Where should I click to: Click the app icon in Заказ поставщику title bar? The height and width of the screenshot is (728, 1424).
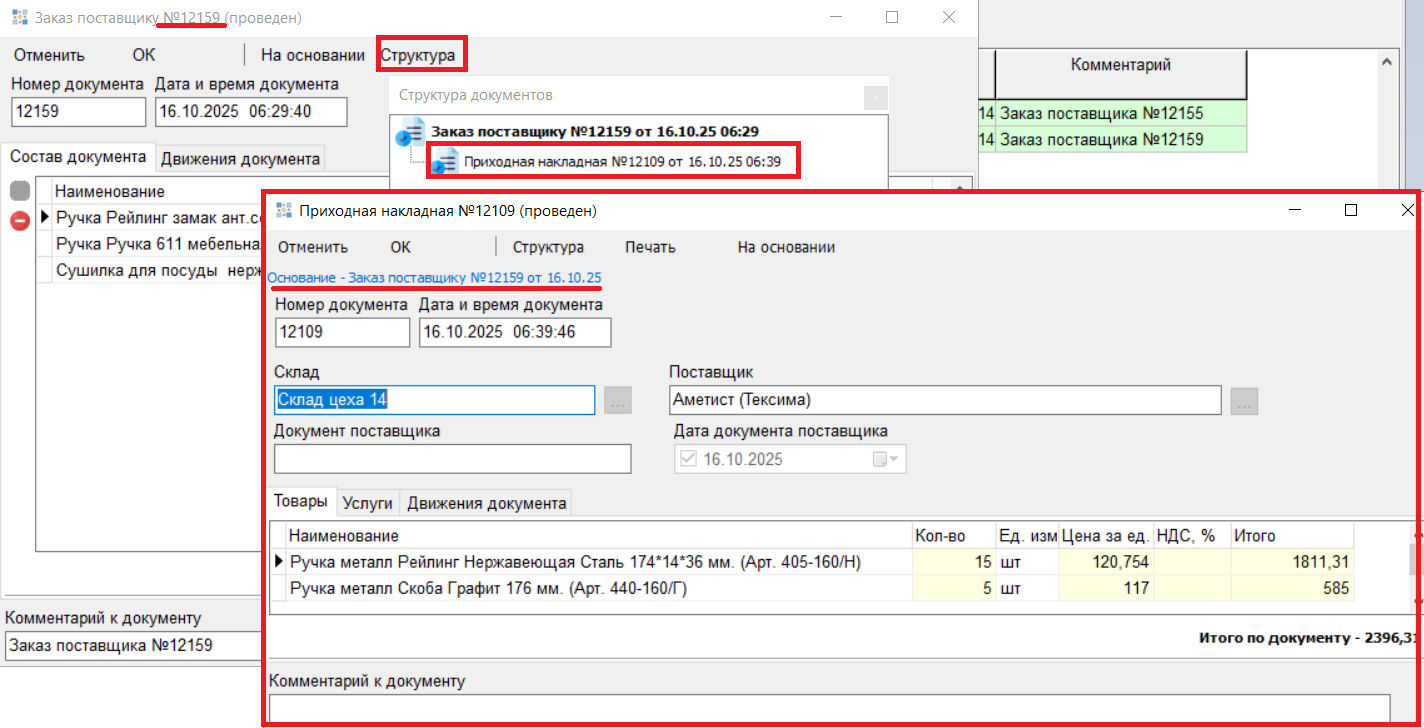click(x=19, y=18)
